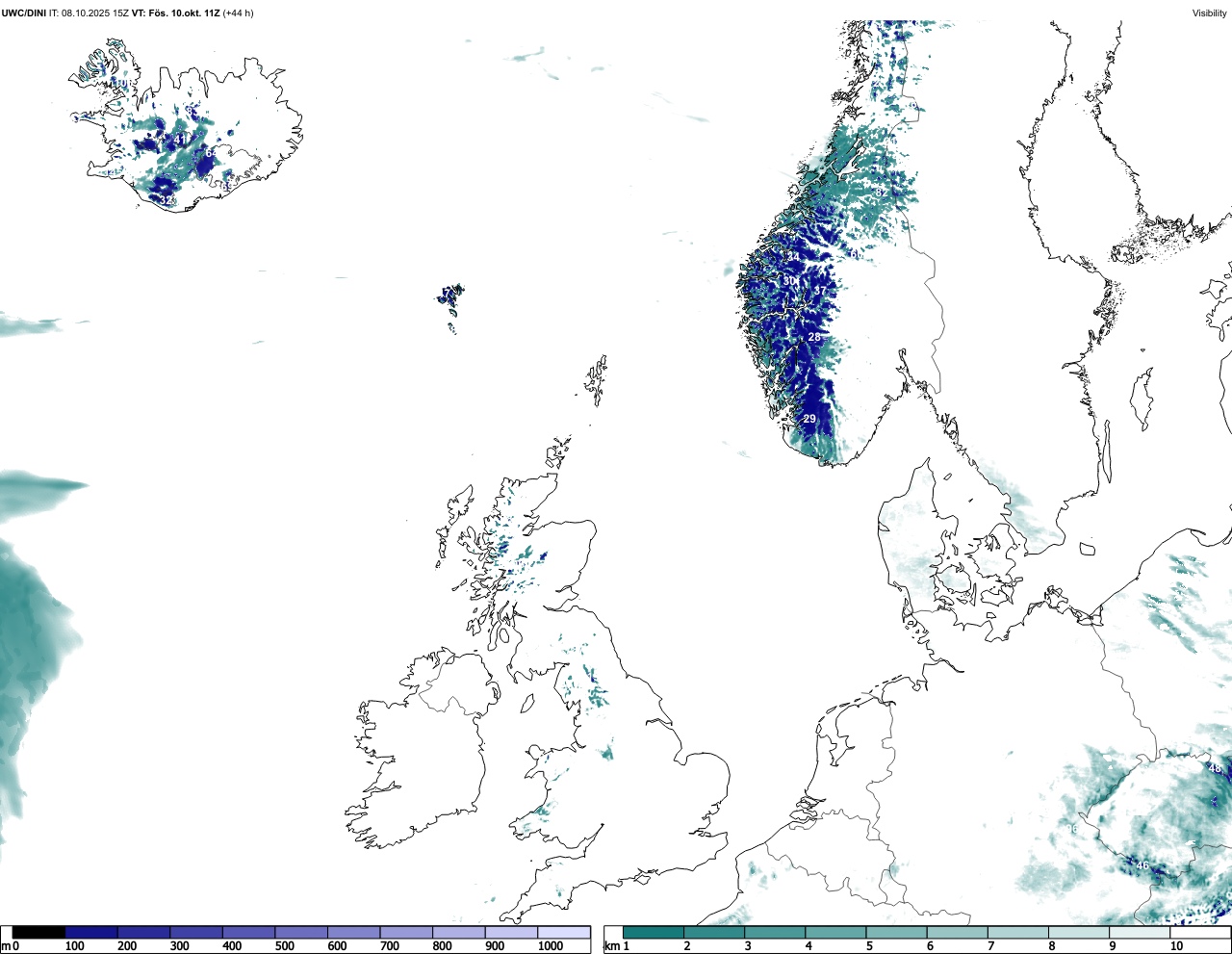Screen dimensions: 1232x954
Task: Click the '28' value over Norway
Action: click(x=814, y=337)
